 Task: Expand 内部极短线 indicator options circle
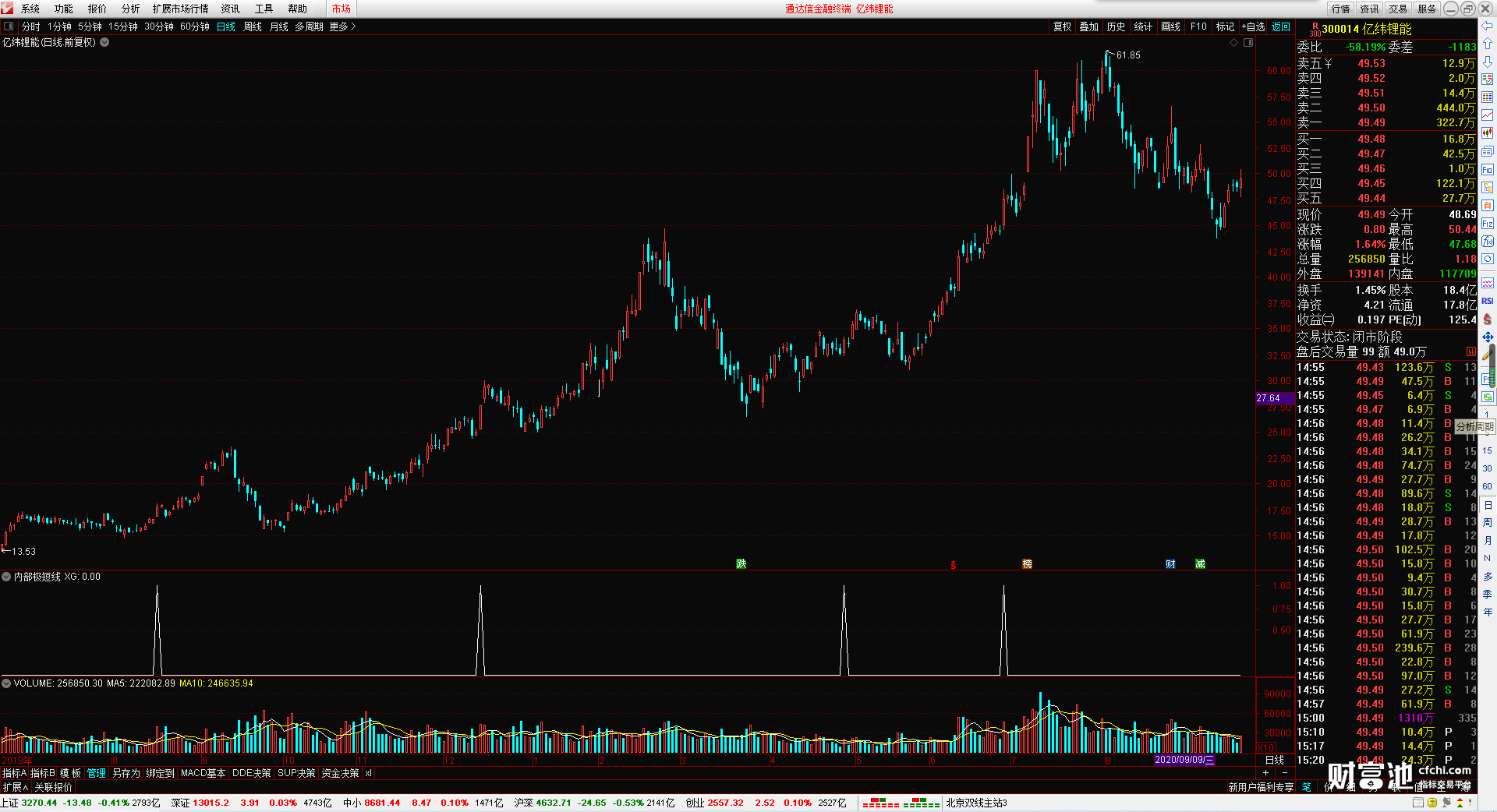[x=6, y=577]
